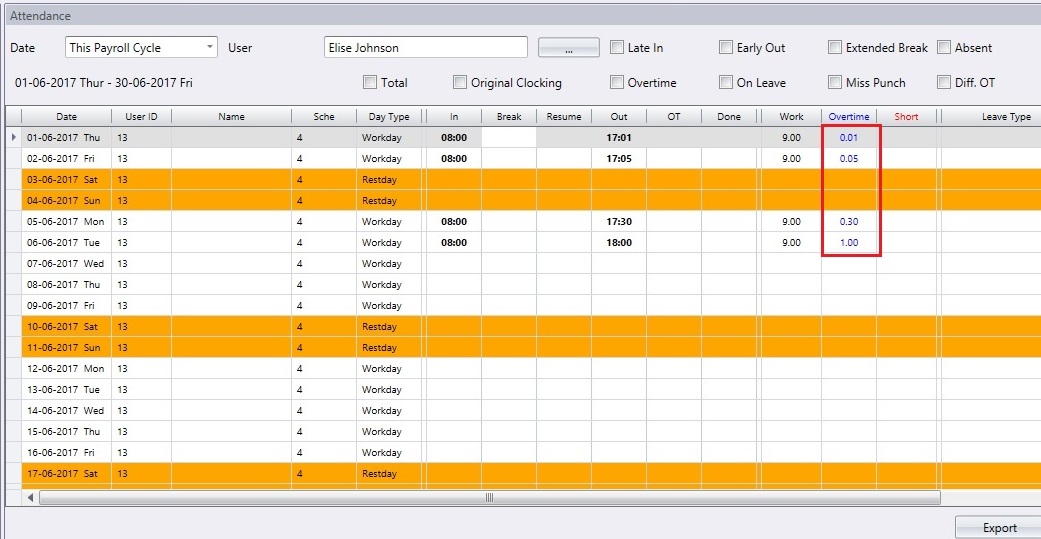The width and height of the screenshot is (1041, 539).
Task: Click the Work column header
Action: tap(791, 117)
